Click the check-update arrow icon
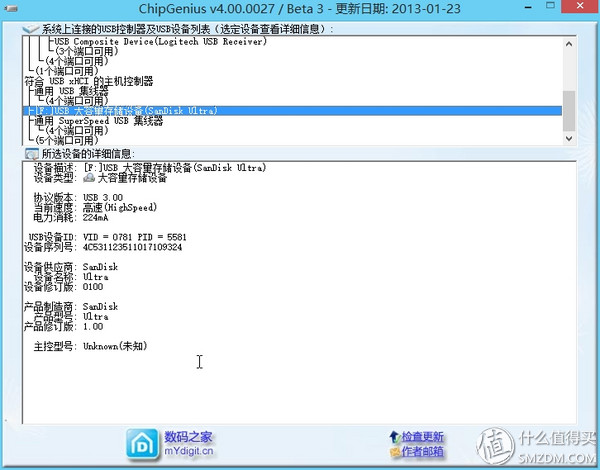The height and width of the screenshot is (470, 600). [395, 437]
